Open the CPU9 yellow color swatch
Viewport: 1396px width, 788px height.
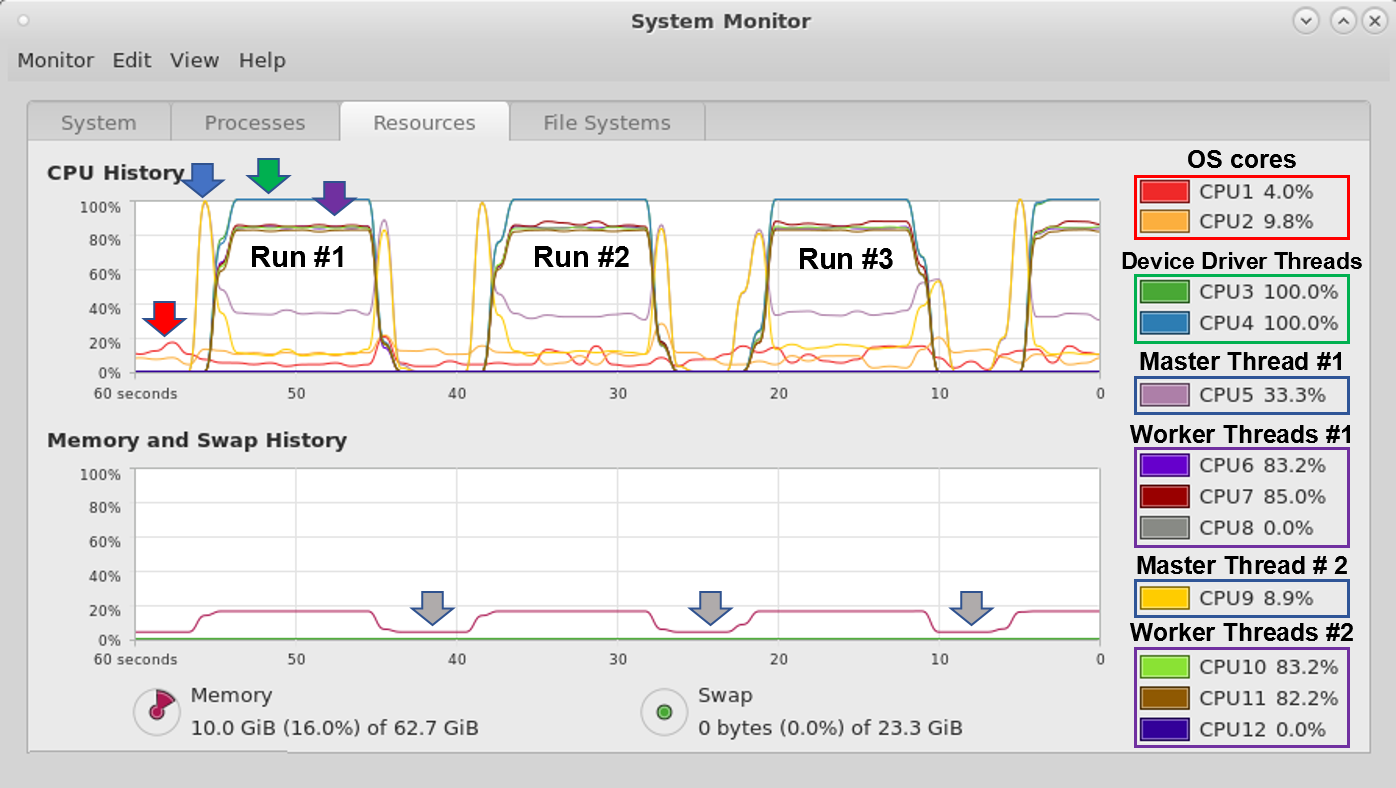tap(1165, 599)
